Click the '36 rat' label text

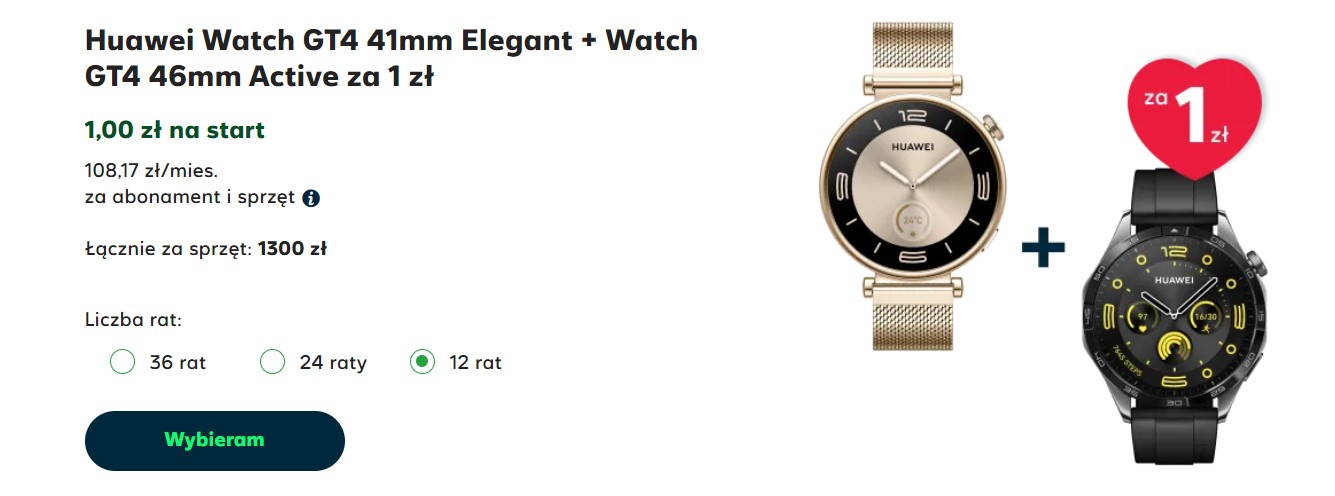click(178, 363)
